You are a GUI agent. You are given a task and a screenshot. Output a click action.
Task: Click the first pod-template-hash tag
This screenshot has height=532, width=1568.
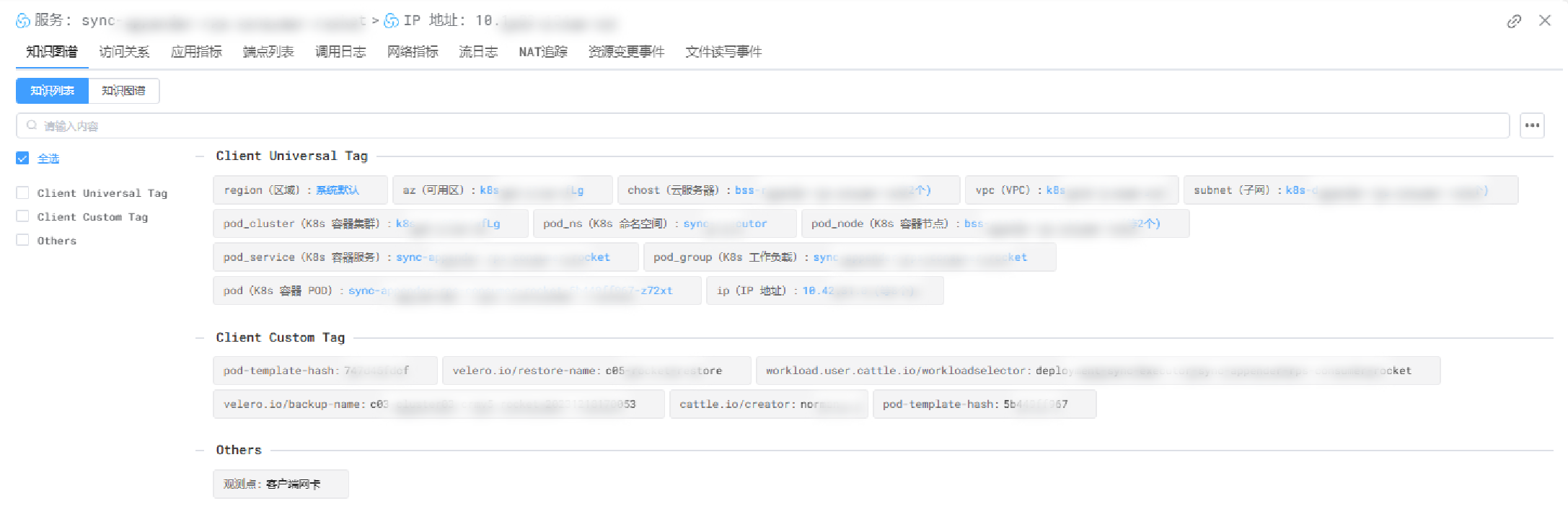tap(325, 371)
